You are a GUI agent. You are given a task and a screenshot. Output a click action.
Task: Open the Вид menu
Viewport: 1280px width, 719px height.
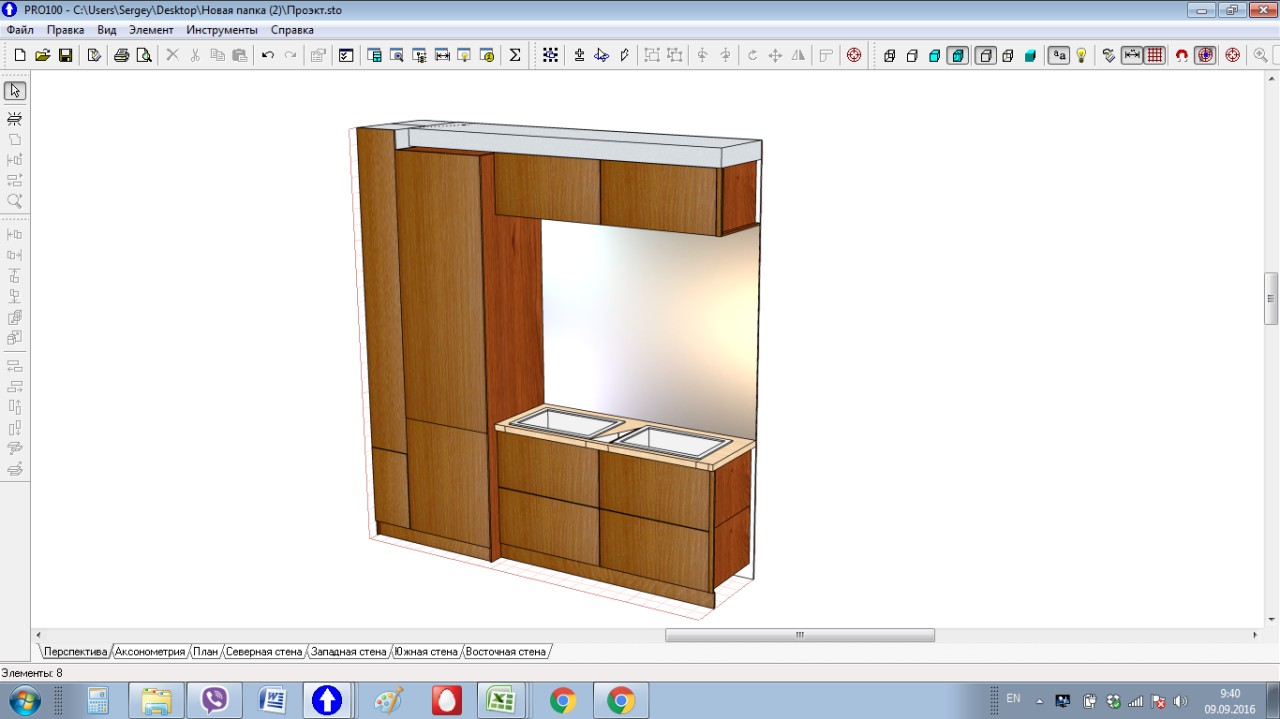click(x=107, y=30)
